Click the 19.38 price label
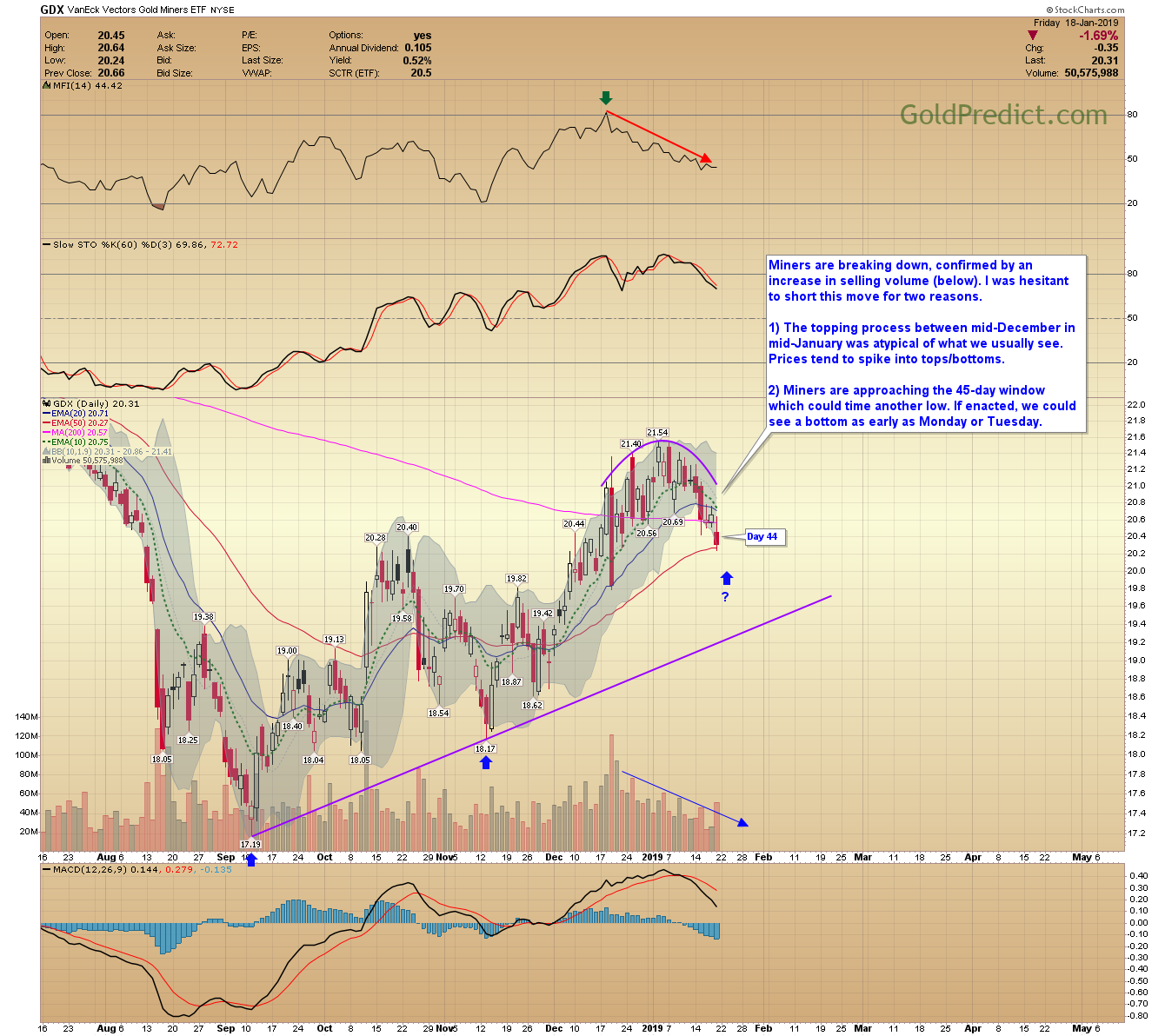Screen dimensions: 1165x1036 (203, 616)
